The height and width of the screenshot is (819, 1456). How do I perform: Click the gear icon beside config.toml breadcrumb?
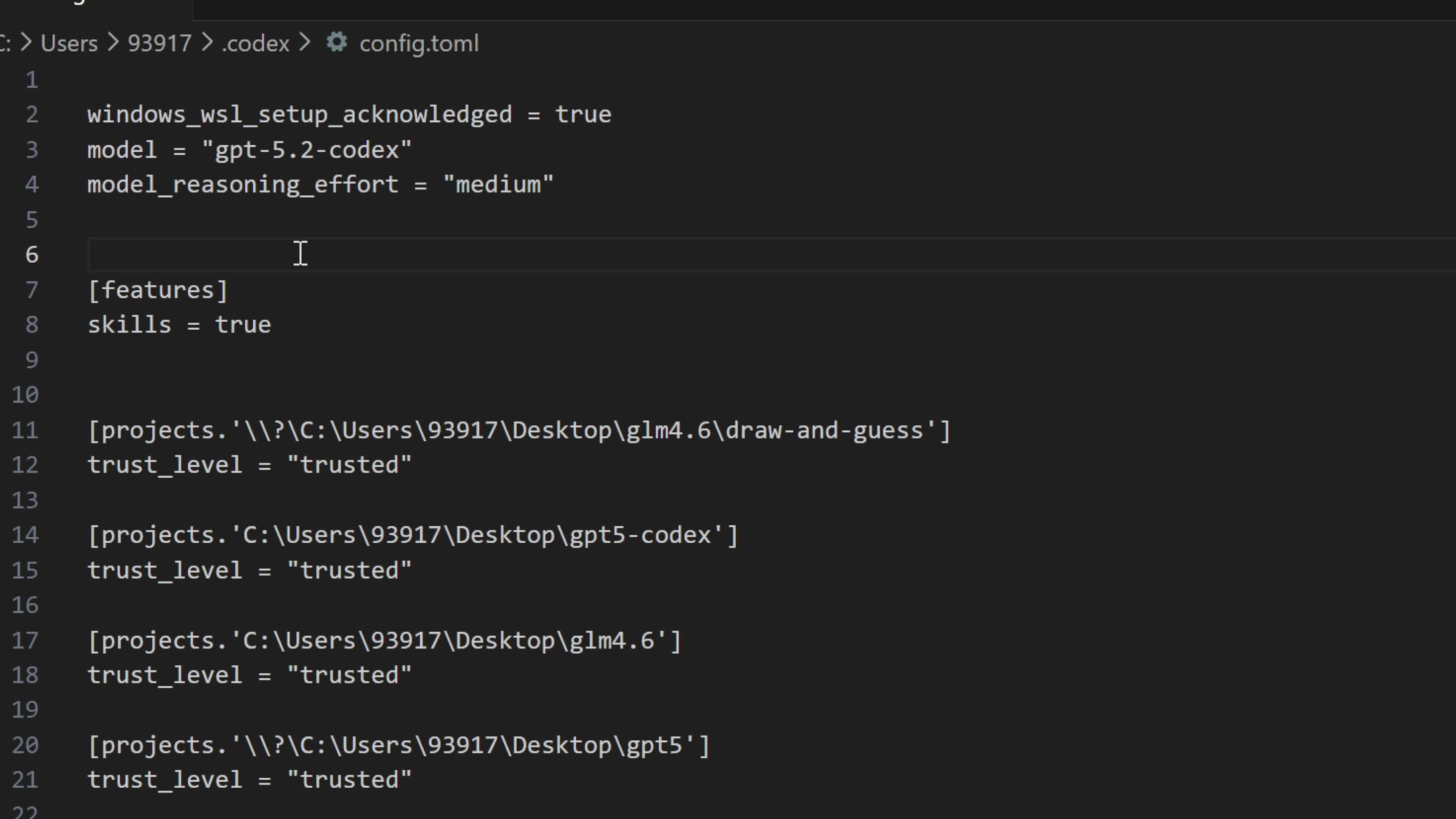(x=337, y=43)
